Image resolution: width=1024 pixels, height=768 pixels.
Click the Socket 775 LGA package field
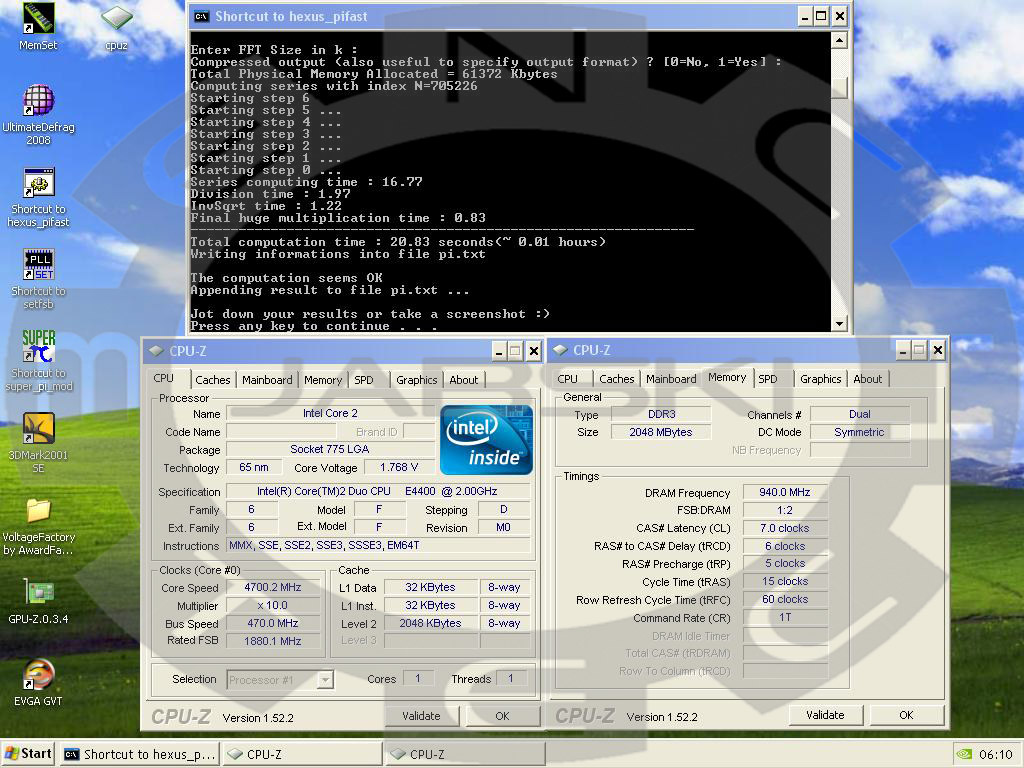330,449
